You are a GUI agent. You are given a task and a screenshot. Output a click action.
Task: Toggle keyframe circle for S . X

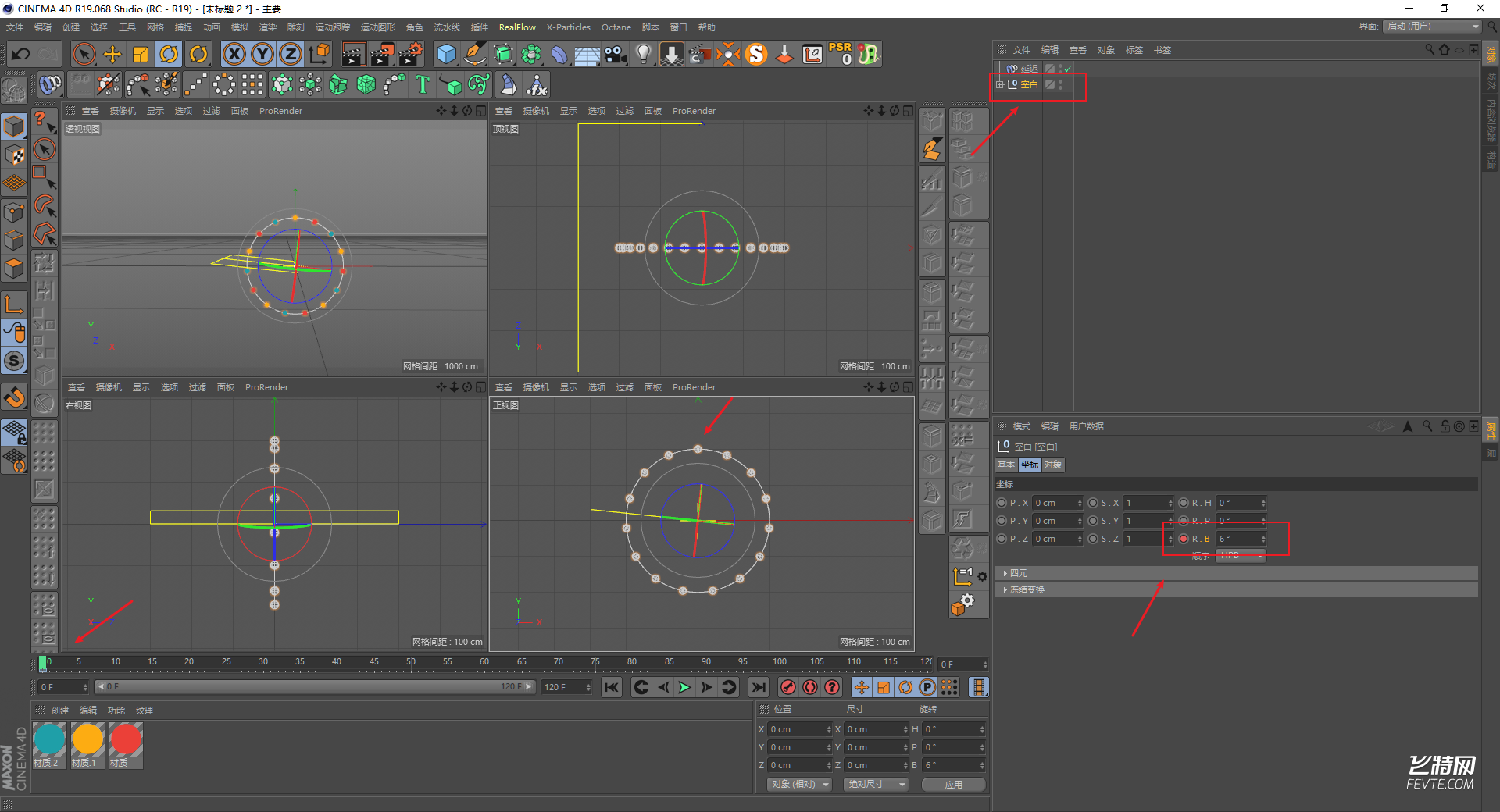tap(1093, 503)
